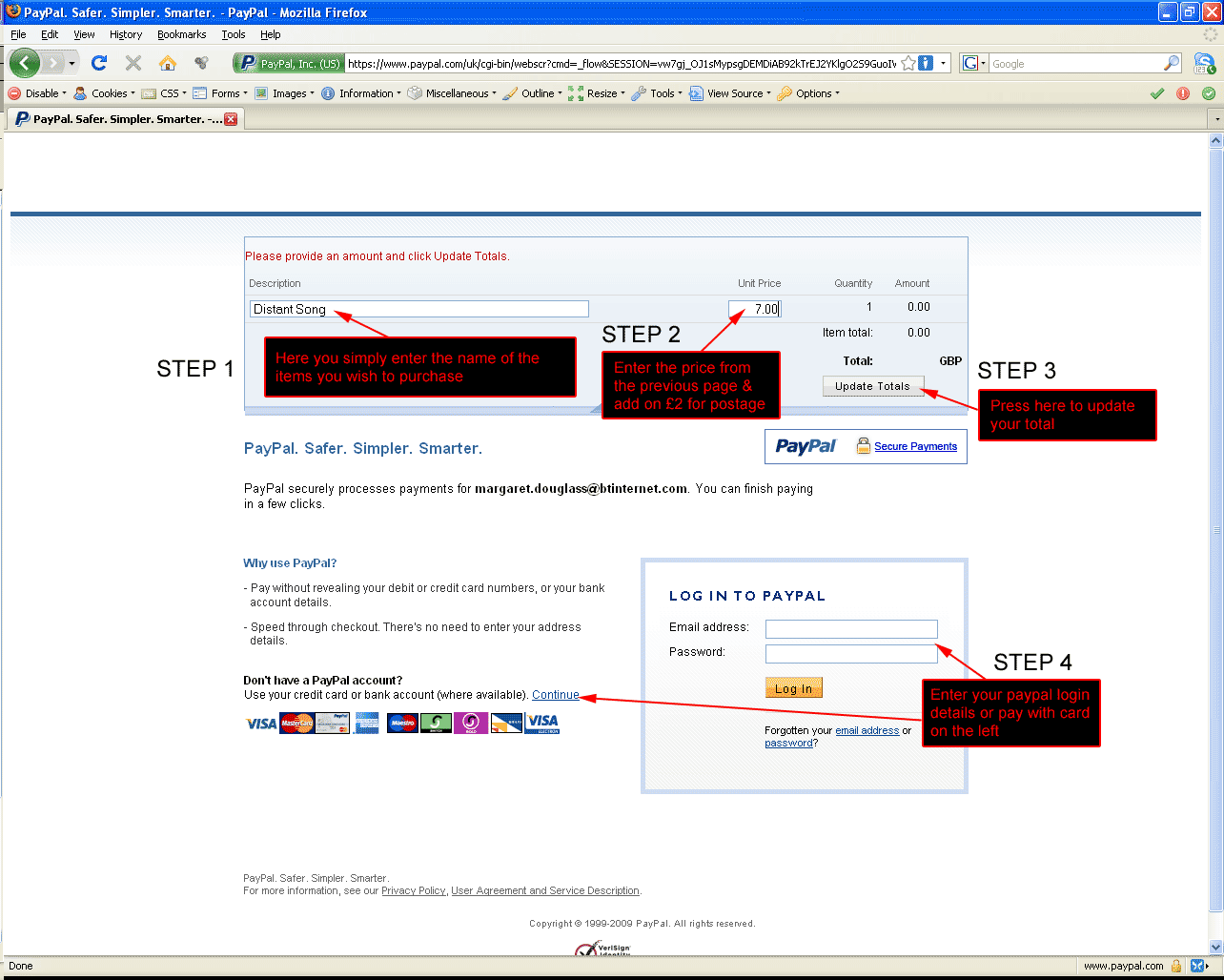Click the status bar padlock icon

1176,966
